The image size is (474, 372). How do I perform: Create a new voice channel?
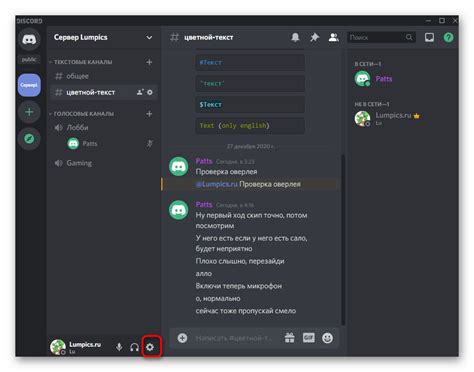[x=149, y=114]
